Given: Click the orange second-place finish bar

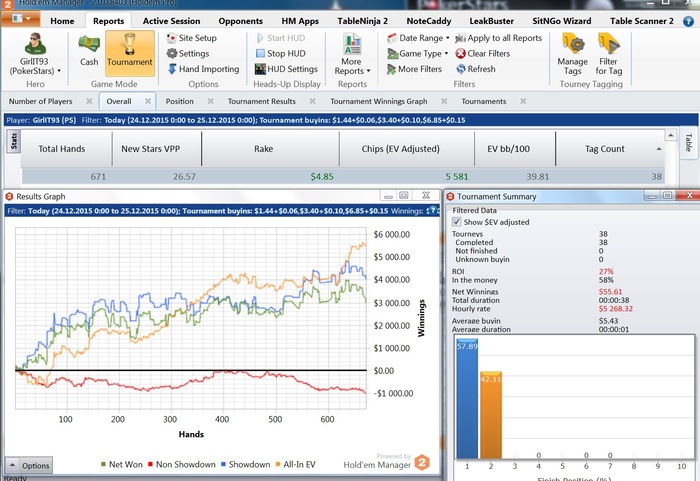Looking at the screenshot, I should coord(491,415).
